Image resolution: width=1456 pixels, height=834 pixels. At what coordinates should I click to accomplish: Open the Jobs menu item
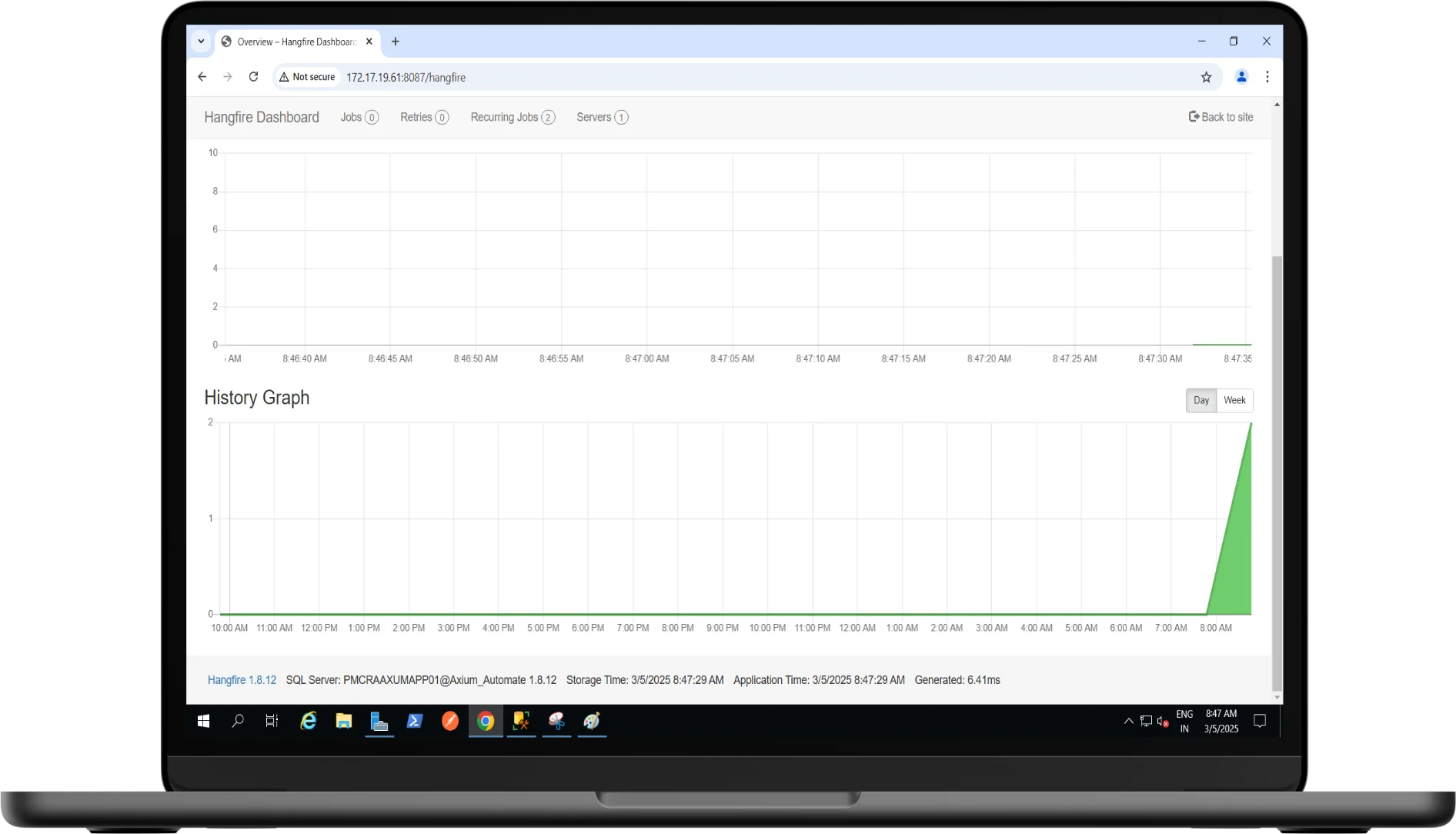(359, 117)
